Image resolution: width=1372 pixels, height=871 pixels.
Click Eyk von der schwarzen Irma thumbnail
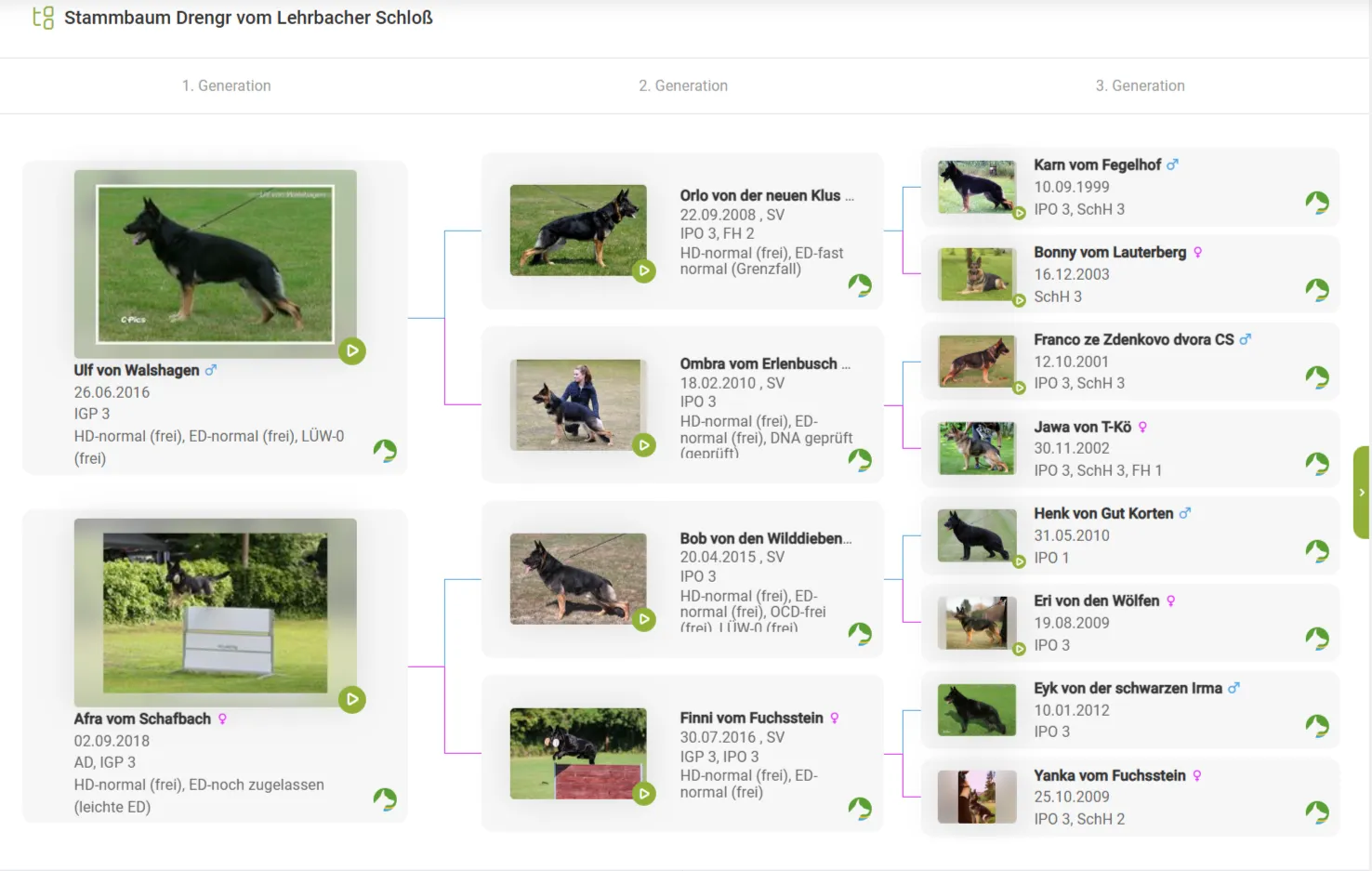pyautogui.click(x=976, y=710)
